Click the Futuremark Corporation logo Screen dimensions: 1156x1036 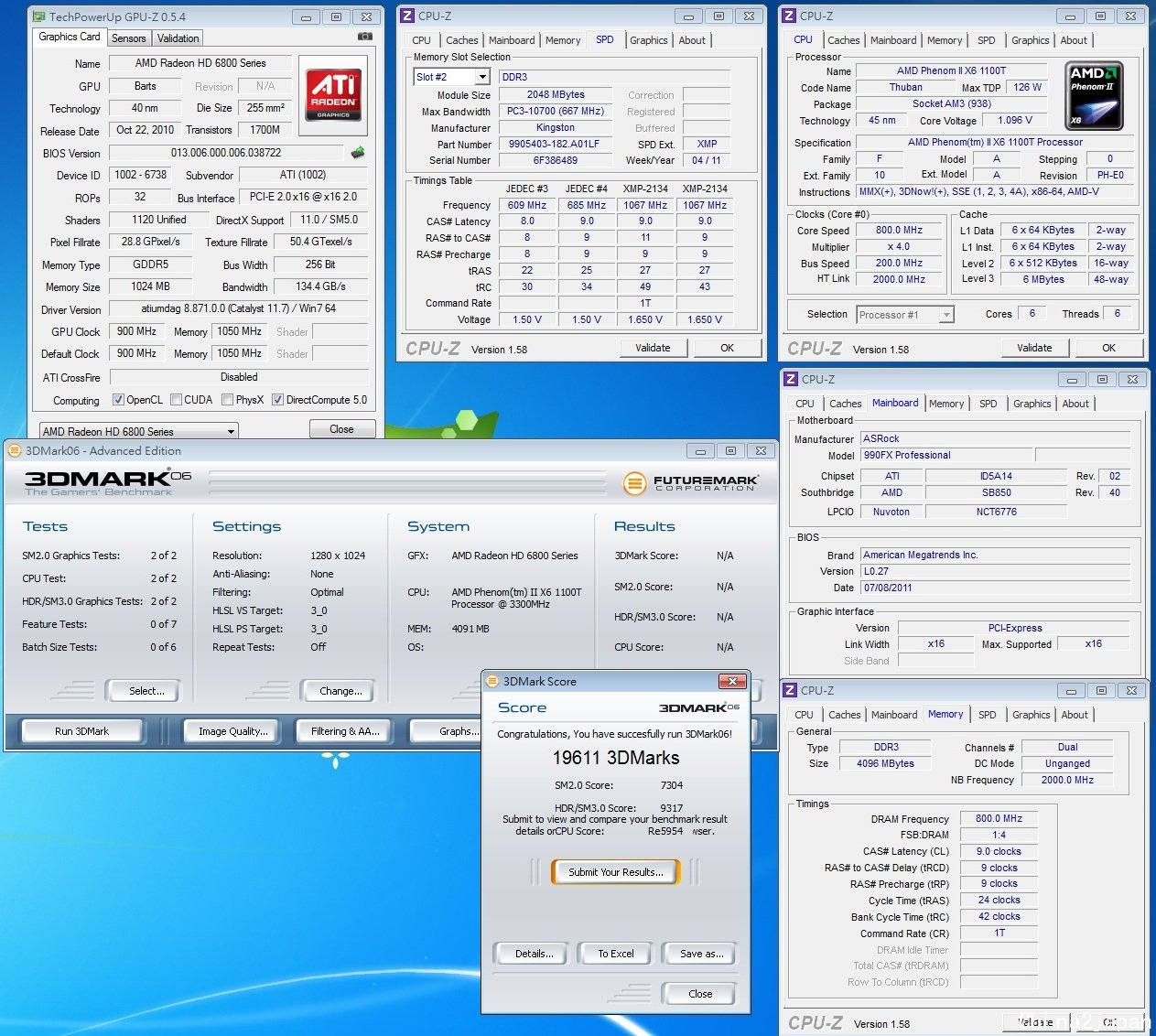[x=691, y=483]
